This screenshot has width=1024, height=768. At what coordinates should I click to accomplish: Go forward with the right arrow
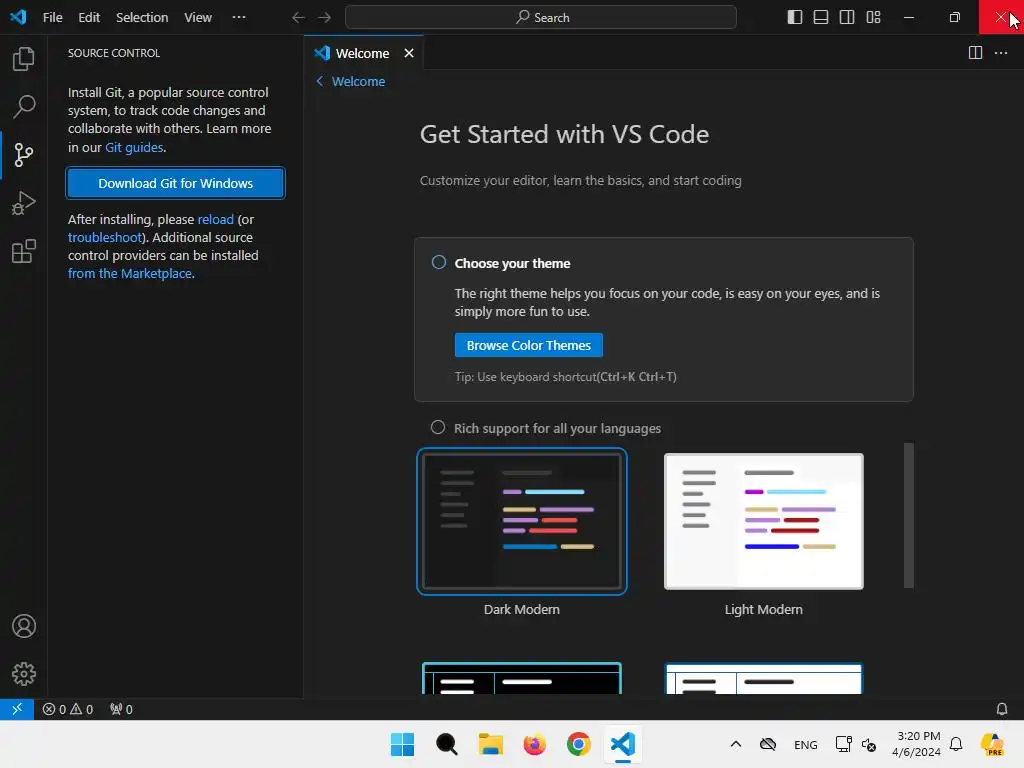[325, 18]
